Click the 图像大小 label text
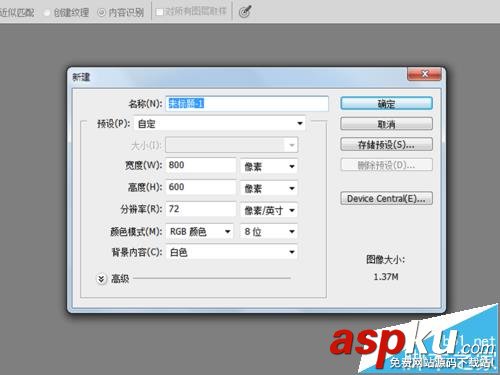Image resolution: width=500 pixels, height=375 pixels. tap(385, 259)
